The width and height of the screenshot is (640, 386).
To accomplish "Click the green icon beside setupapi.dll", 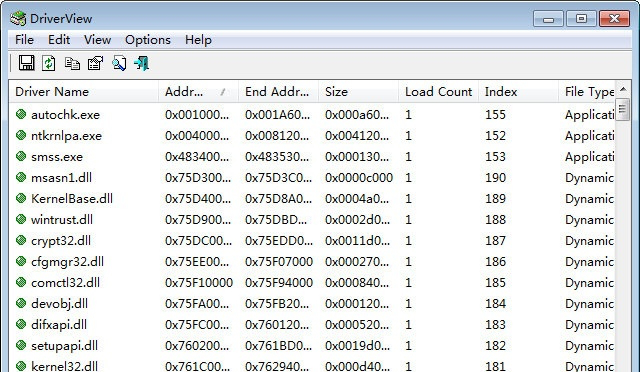I will (21, 345).
